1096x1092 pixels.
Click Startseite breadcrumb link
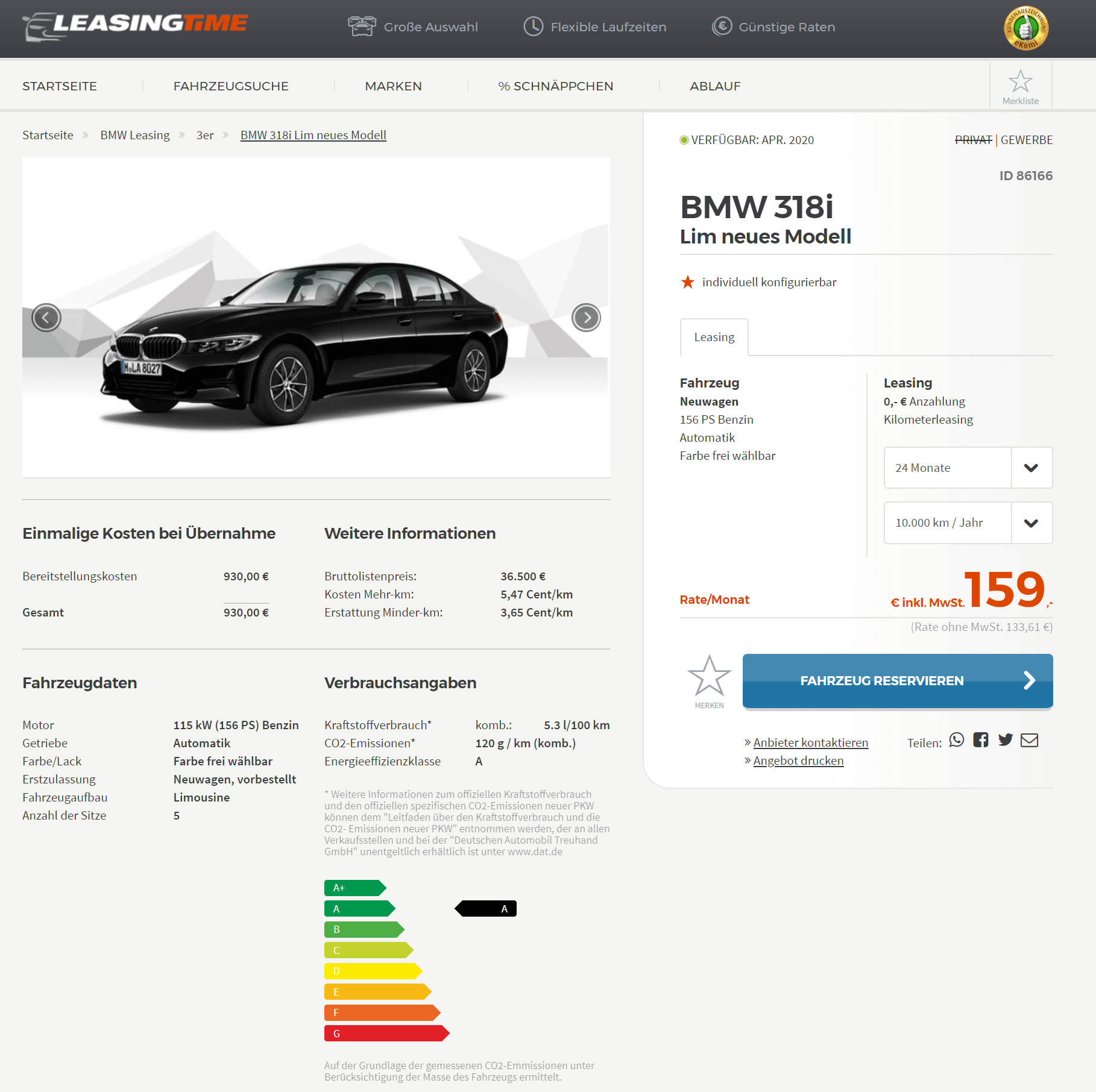[48, 135]
